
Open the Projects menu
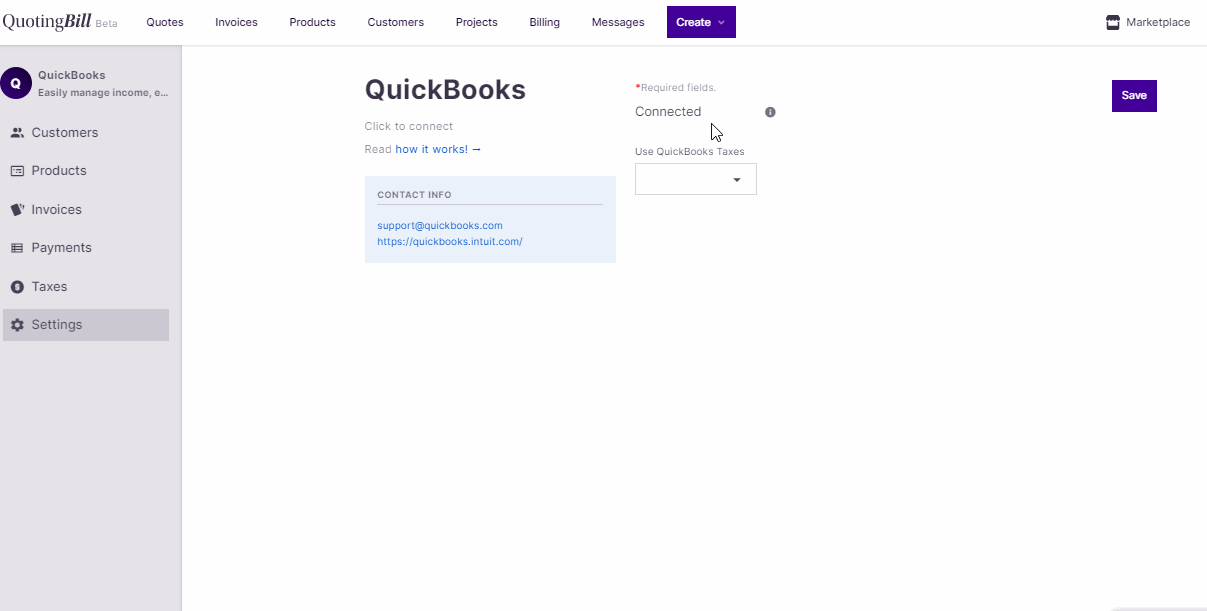476,22
